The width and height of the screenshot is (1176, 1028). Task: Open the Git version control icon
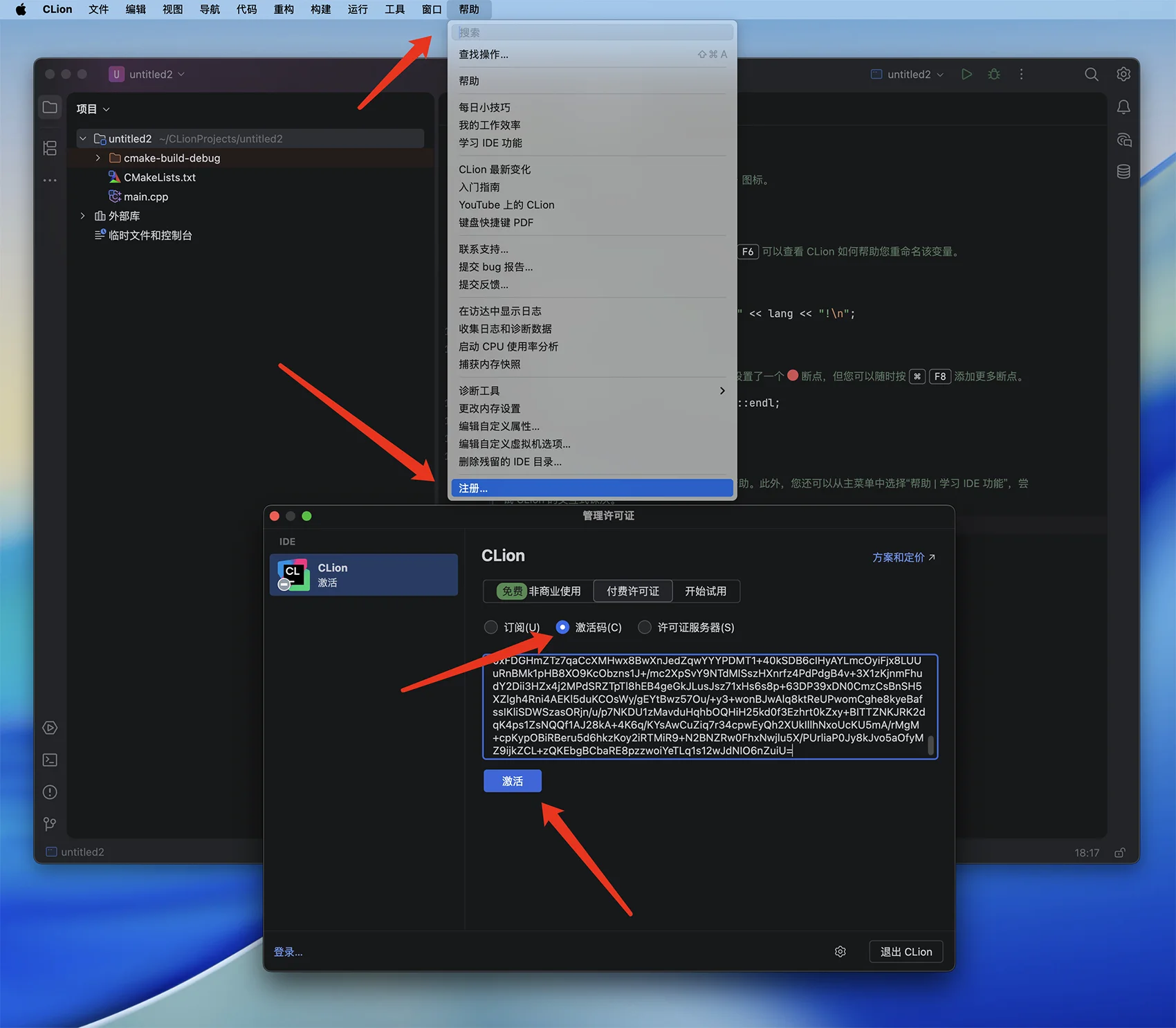pos(50,824)
